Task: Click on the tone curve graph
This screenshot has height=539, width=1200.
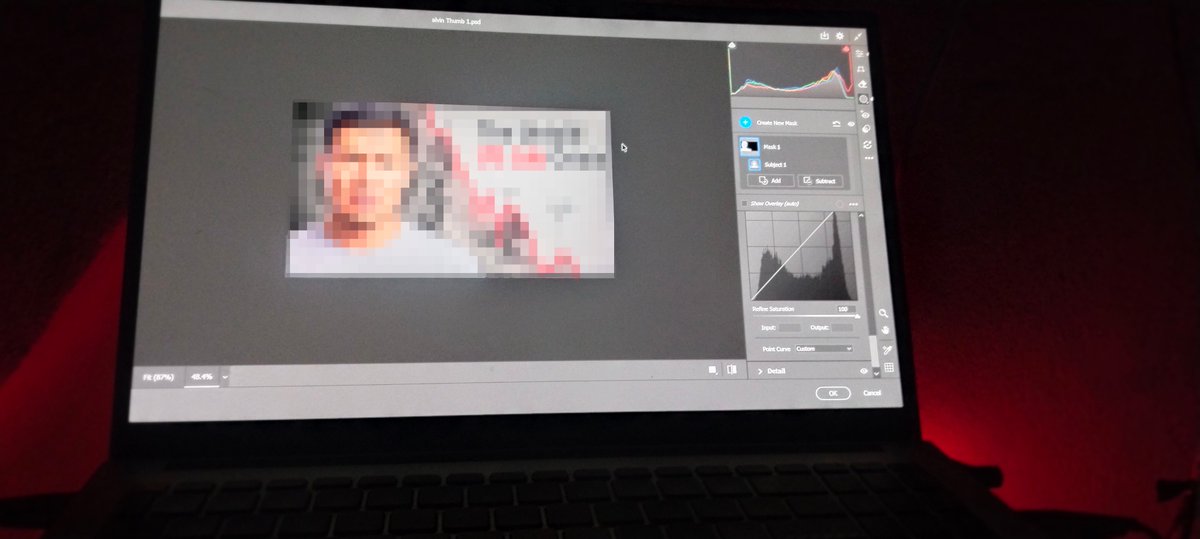Action: [x=801, y=254]
